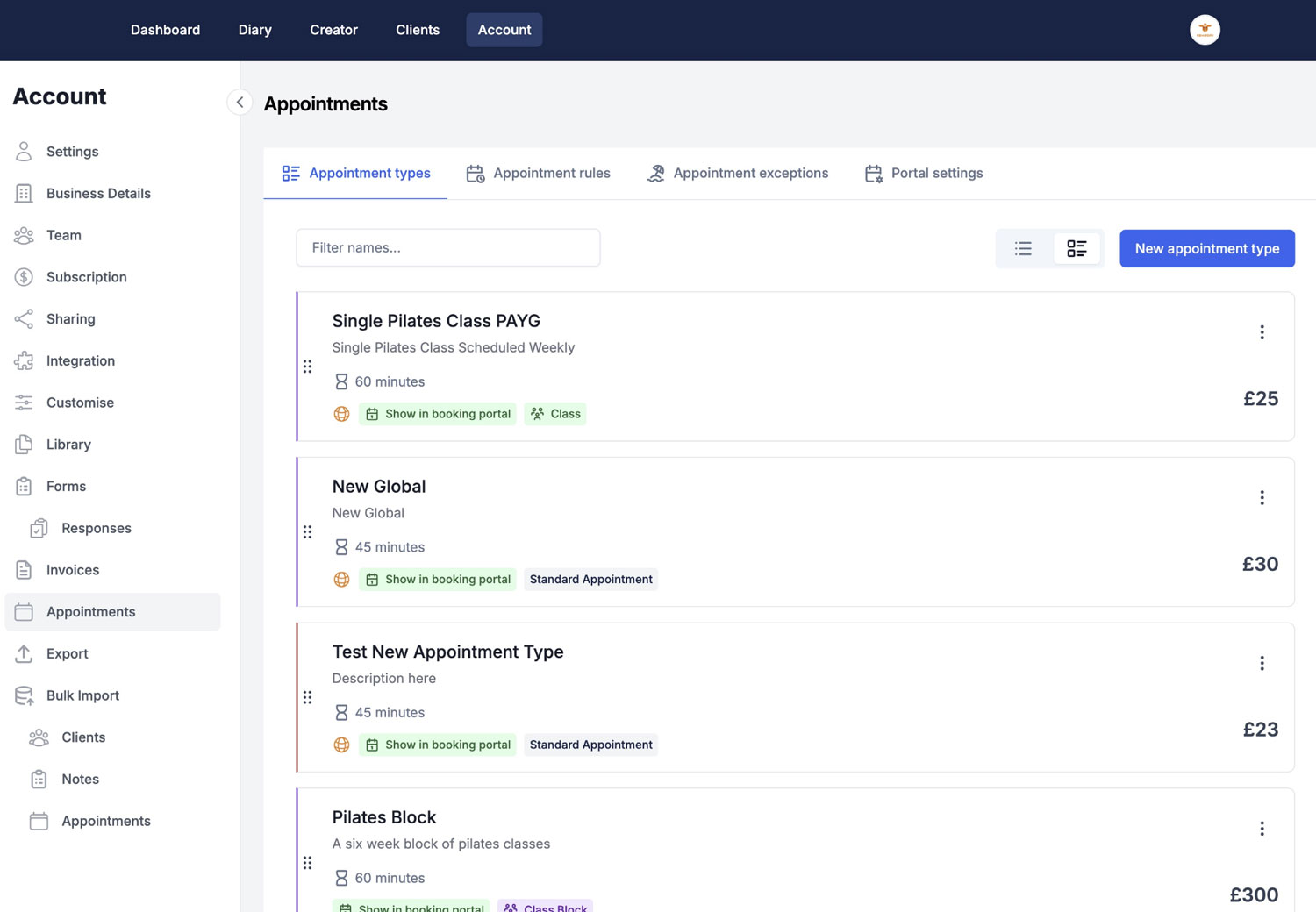Screen dimensions: 1316x912
Task: Open options menu for Single Pilates Class PAYG
Action: coord(1262,332)
